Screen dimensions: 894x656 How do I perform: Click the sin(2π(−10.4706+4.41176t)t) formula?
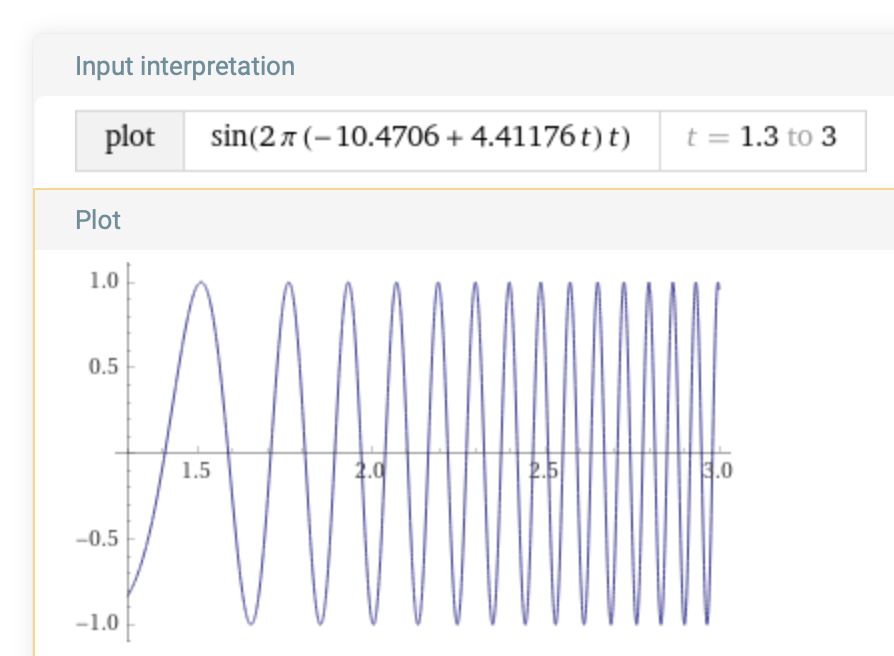(x=420, y=137)
